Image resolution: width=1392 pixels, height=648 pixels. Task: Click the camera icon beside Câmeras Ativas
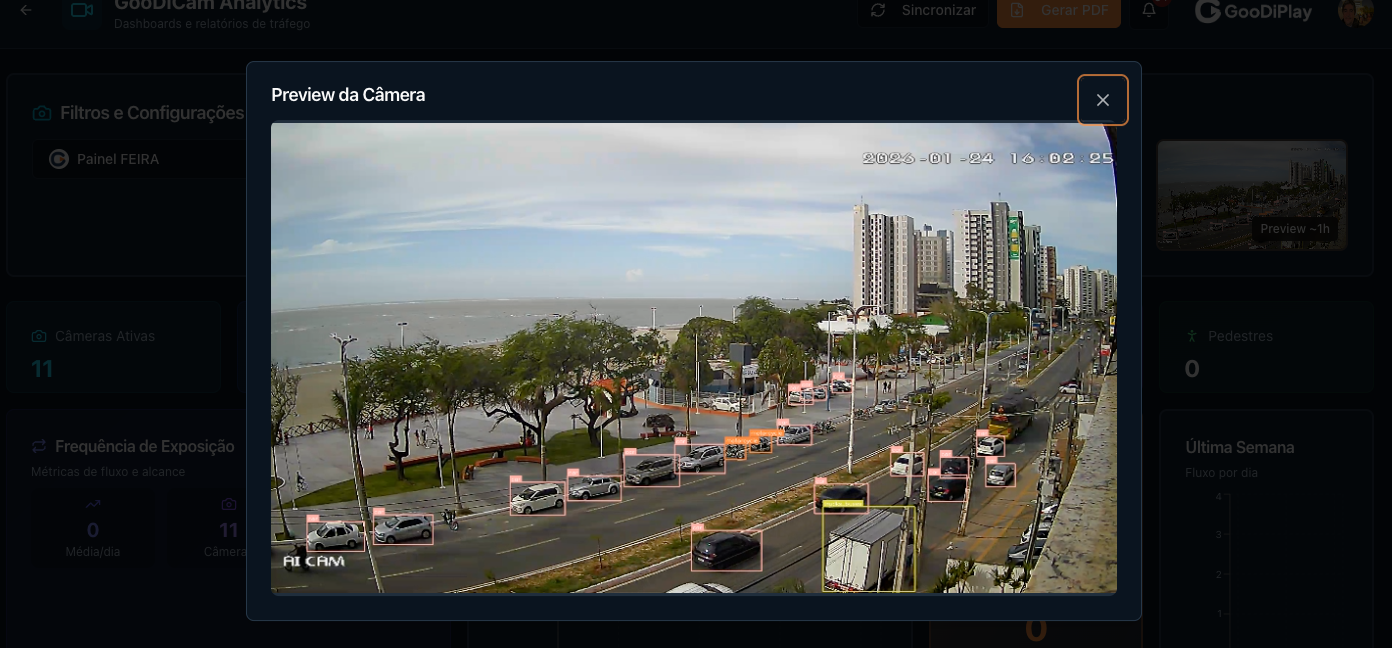pos(39,336)
